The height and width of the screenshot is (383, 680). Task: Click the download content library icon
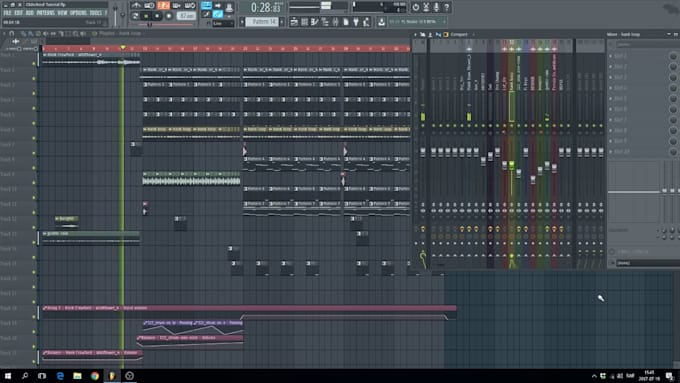click(x=382, y=22)
